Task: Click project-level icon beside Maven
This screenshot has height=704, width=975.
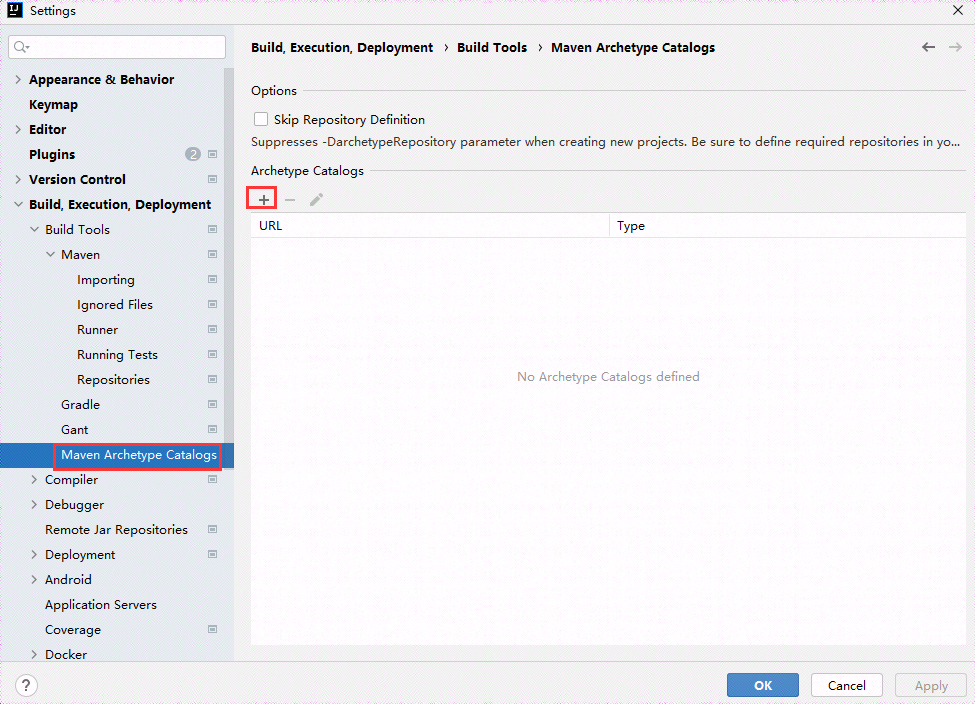Action: 213,254
